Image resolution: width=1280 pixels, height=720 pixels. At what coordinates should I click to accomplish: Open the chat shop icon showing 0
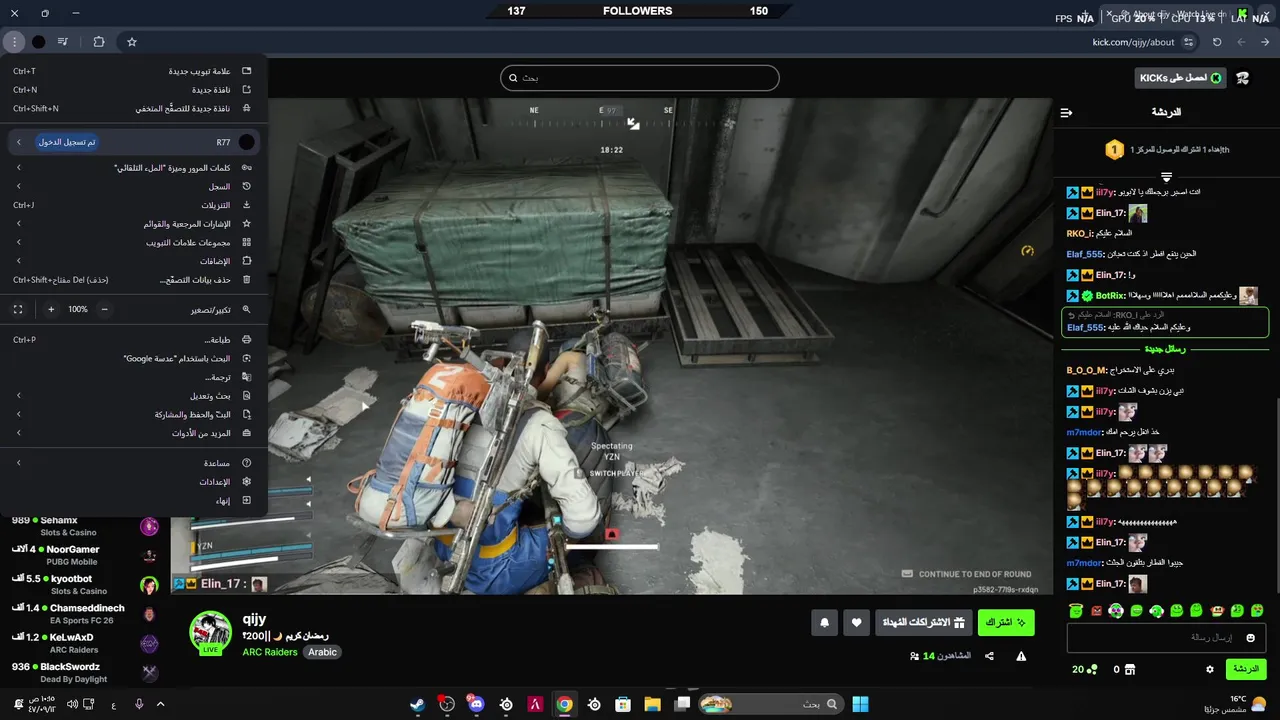(1124, 669)
